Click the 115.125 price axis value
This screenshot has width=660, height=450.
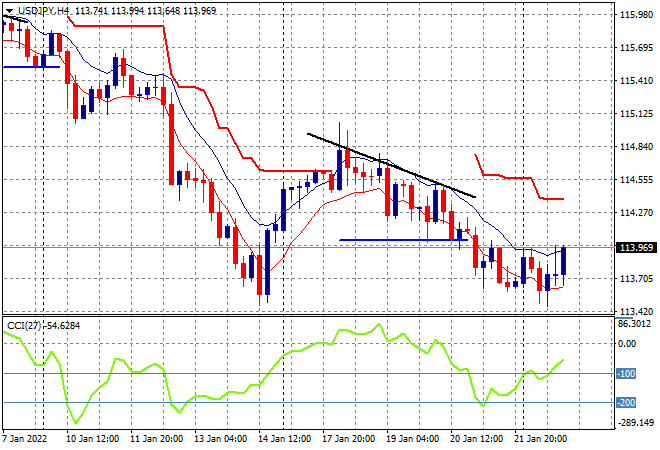pyautogui.click(x=636, y=114)
